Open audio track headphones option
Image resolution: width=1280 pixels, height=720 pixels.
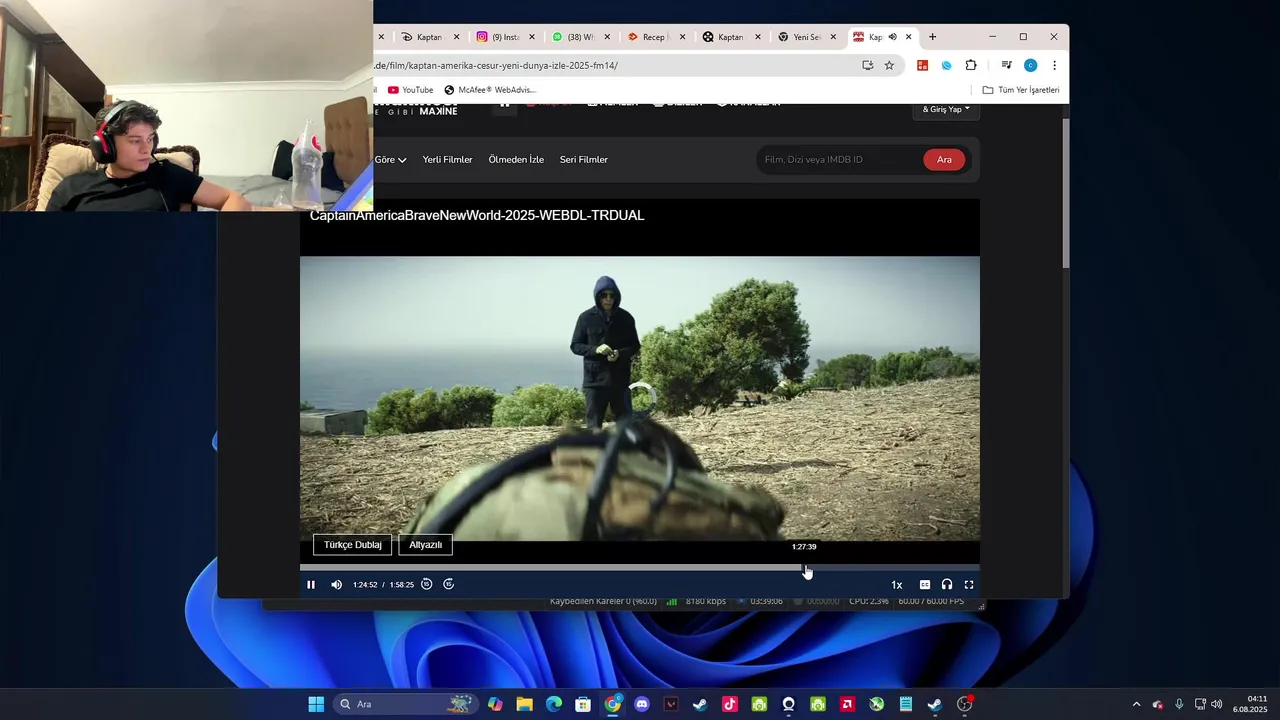[947, 585]
